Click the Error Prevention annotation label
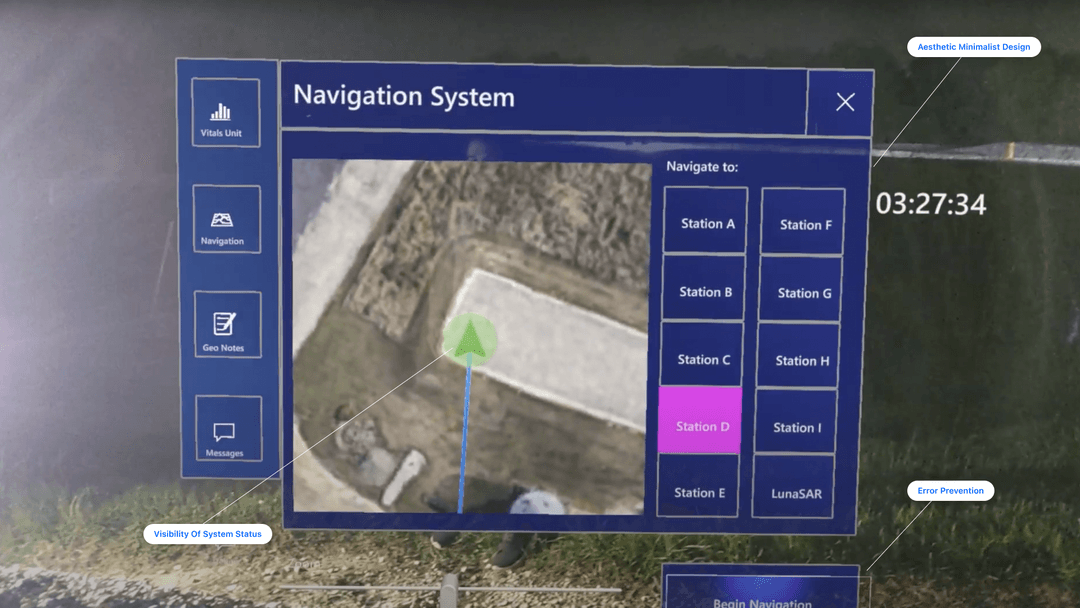Viewport: 1080px width, 608px height. pos(951,491)
